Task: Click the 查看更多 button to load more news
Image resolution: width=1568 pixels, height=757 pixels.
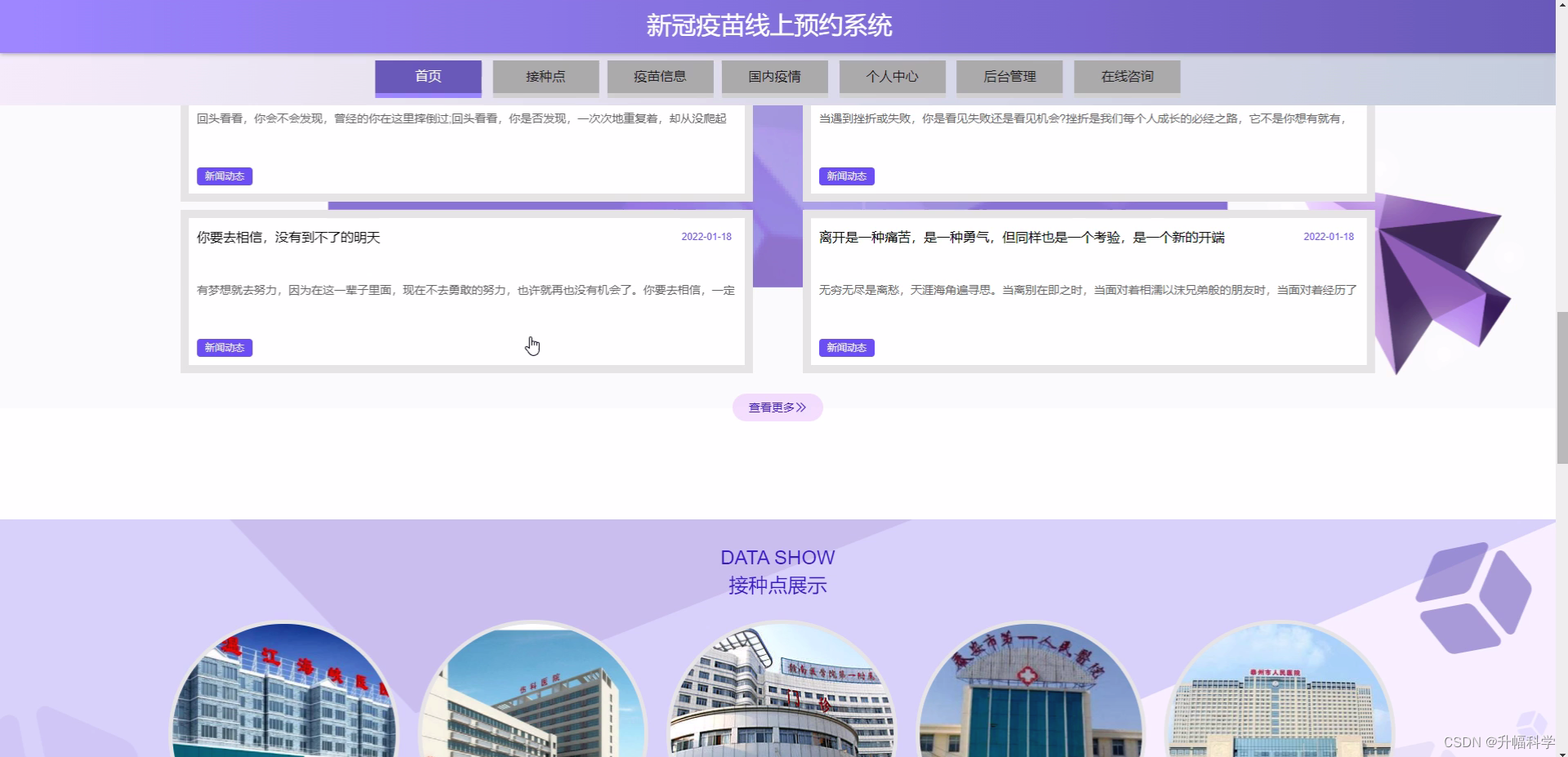Action: (777, 407)
